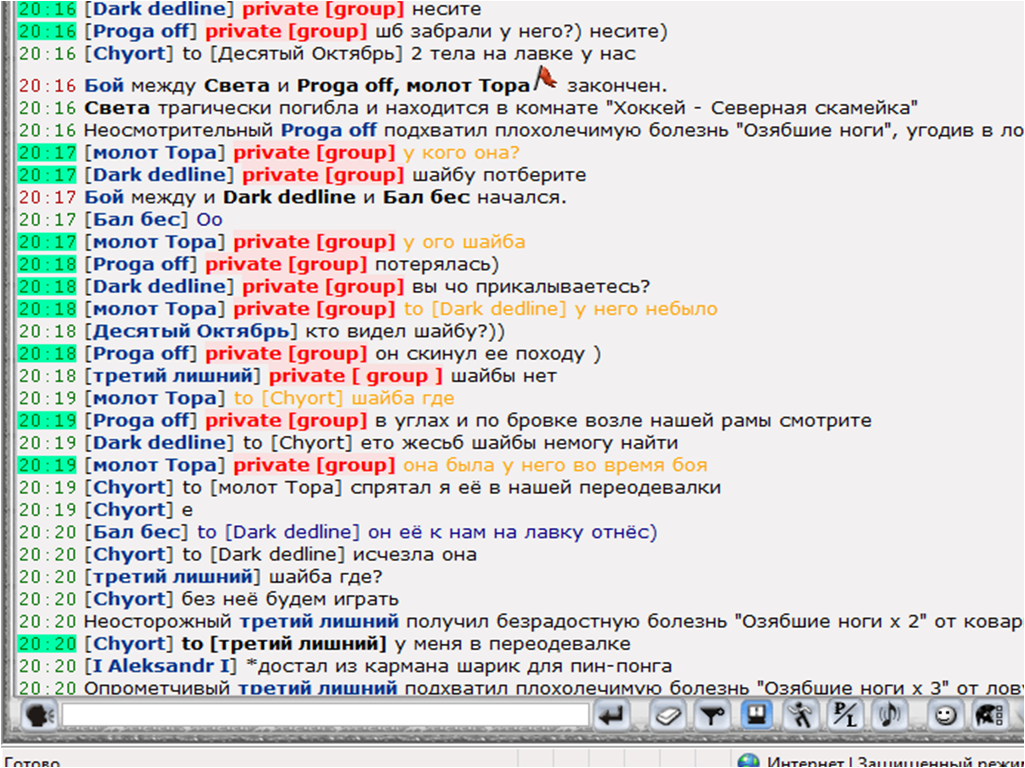Click the helmet list icon at the toolbar end
The height and width of the screenshot is (768, 1025).
coord(990,716)
